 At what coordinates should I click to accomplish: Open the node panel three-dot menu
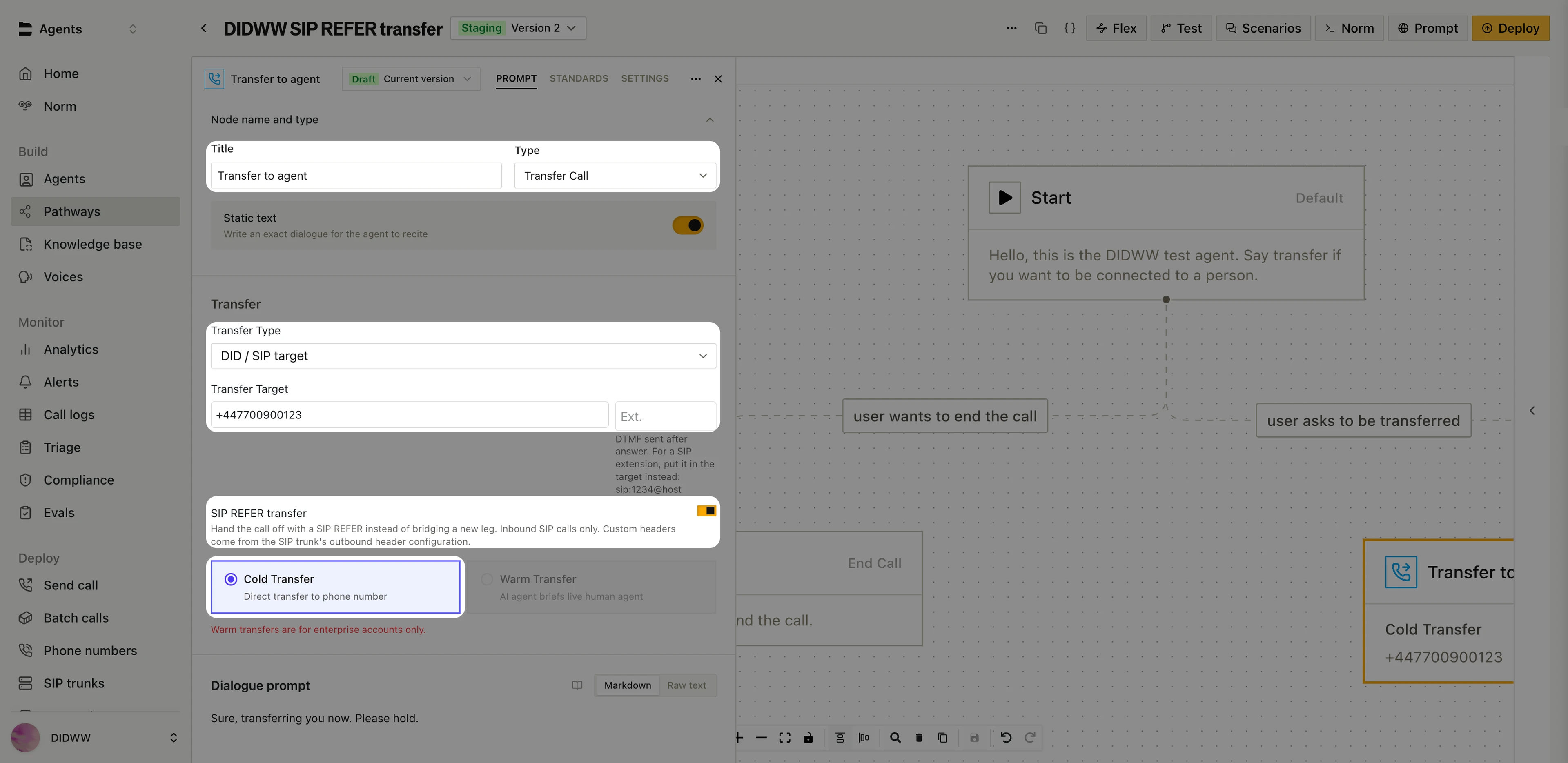click(696, 78)
